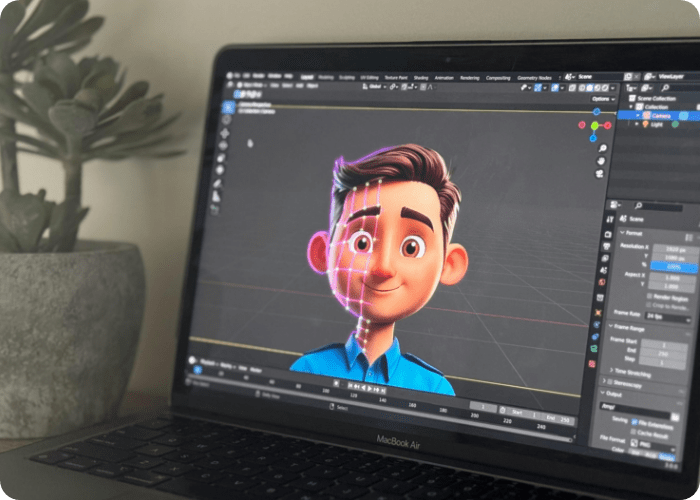This screenshot has height=500, width=700.
Task: Enable the Cache Result checkbox
Action: point(633,432)
